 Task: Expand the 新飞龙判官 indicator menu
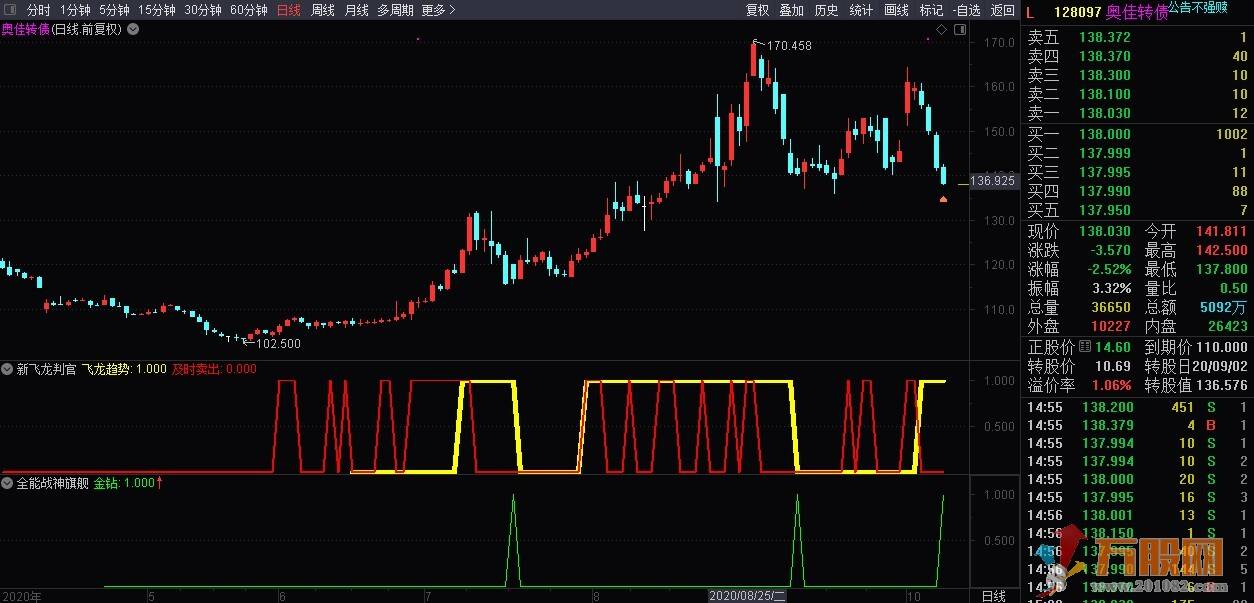point(8,369)
